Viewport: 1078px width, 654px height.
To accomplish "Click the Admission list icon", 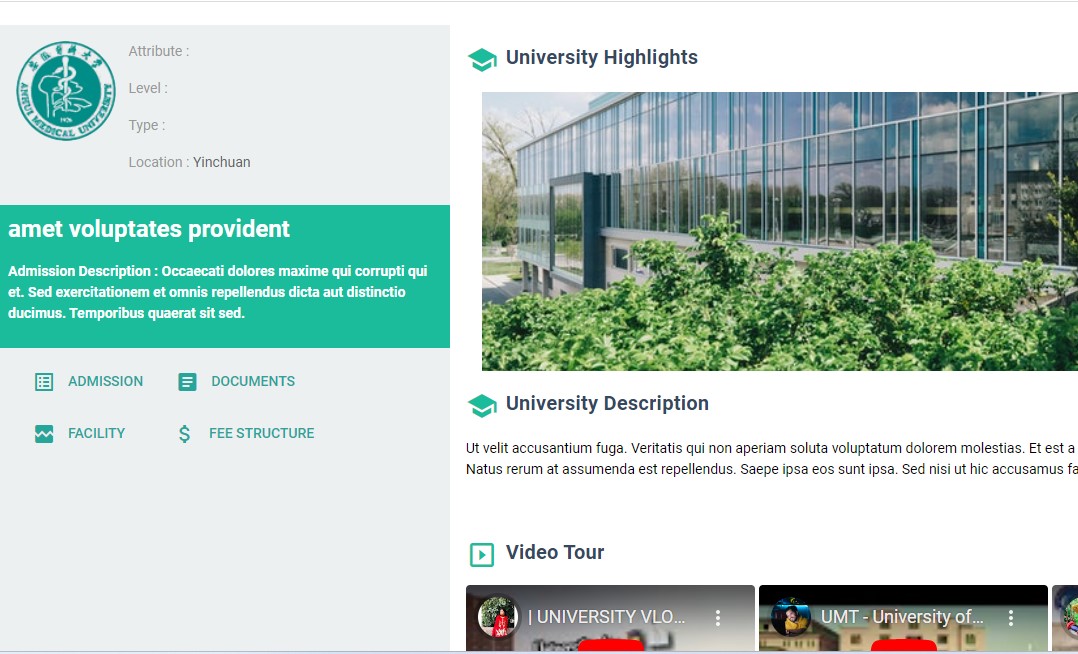I will tap(44, 382).
